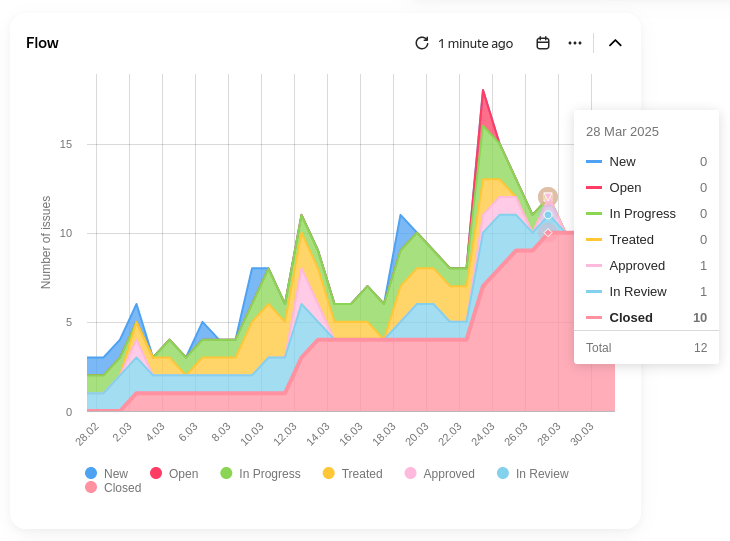Toggle Closed series legend item
The image size is (730, 541).
pos(113,488)
